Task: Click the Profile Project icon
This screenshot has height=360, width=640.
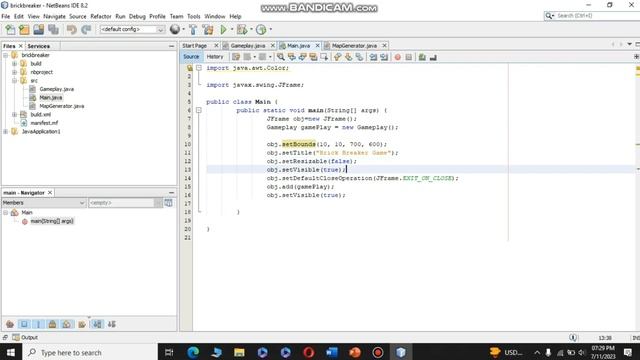Action: point(261,29)
